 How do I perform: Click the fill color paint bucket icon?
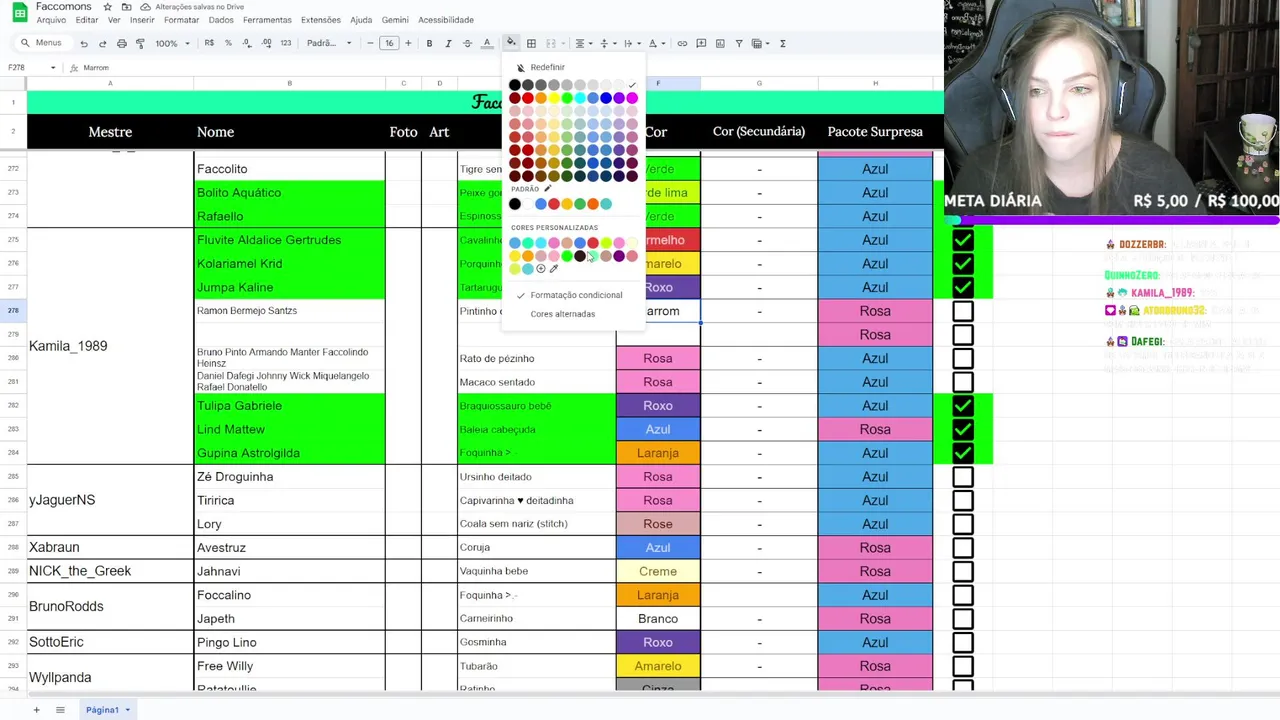pyautogui.click(x=511, y=43)
